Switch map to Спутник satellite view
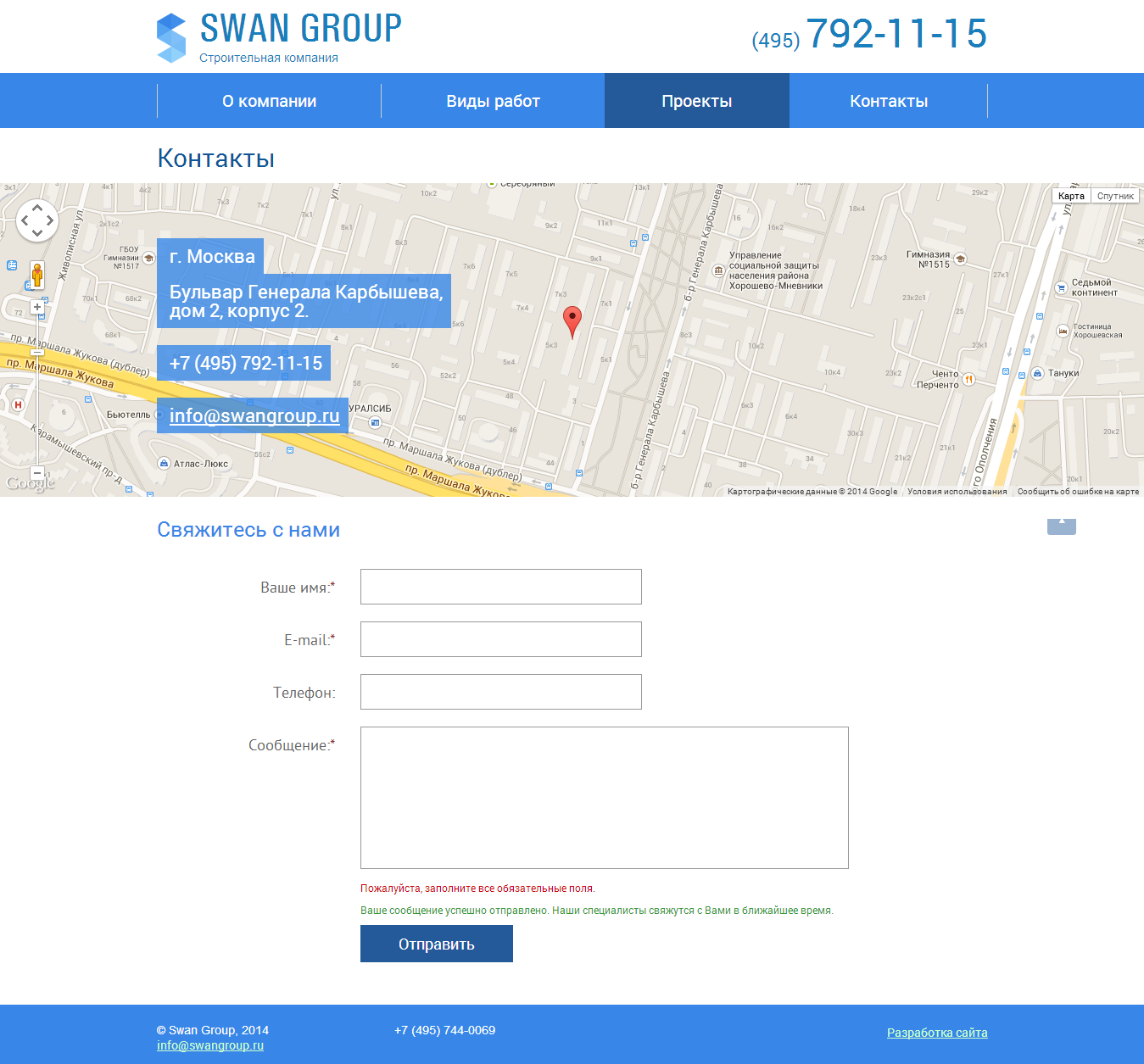Viewport: 1144px width, 1064px height. (1115, 196)
